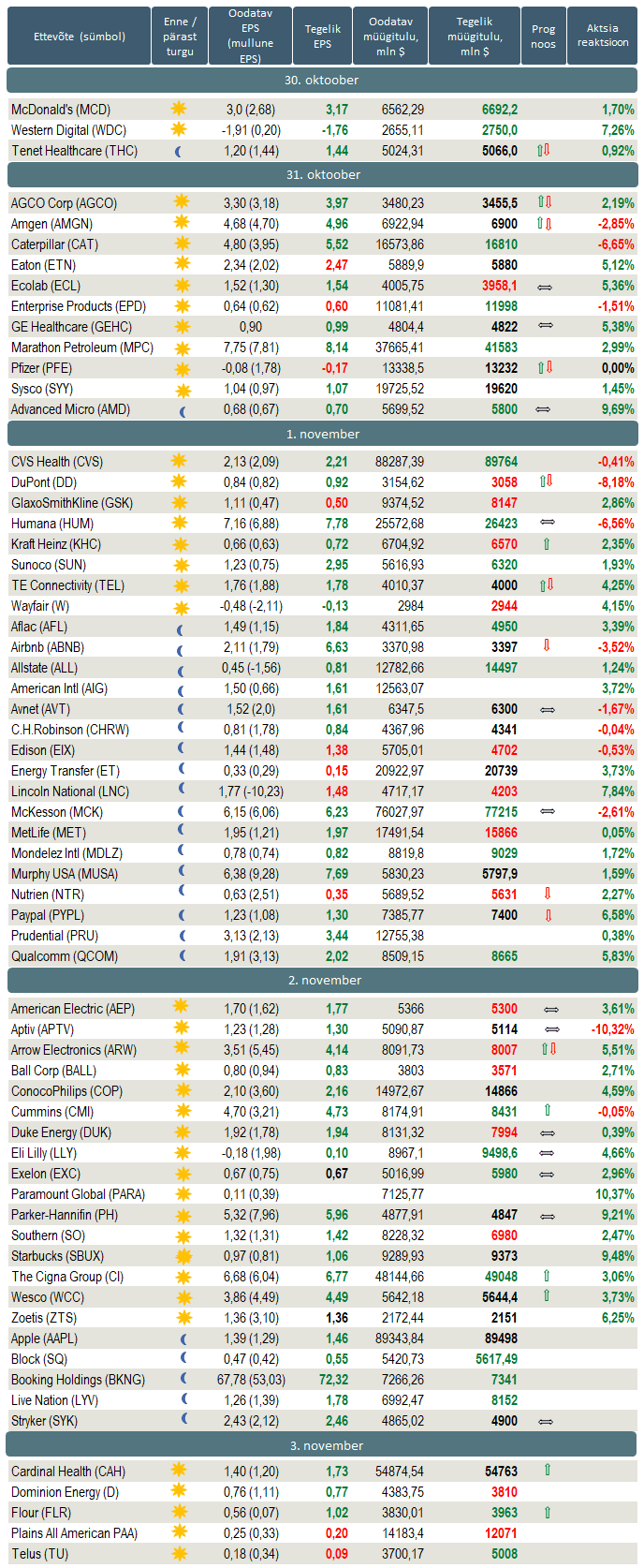
Task: Click the '30. oktoober' date section bar
Action: tap(322, 80)
